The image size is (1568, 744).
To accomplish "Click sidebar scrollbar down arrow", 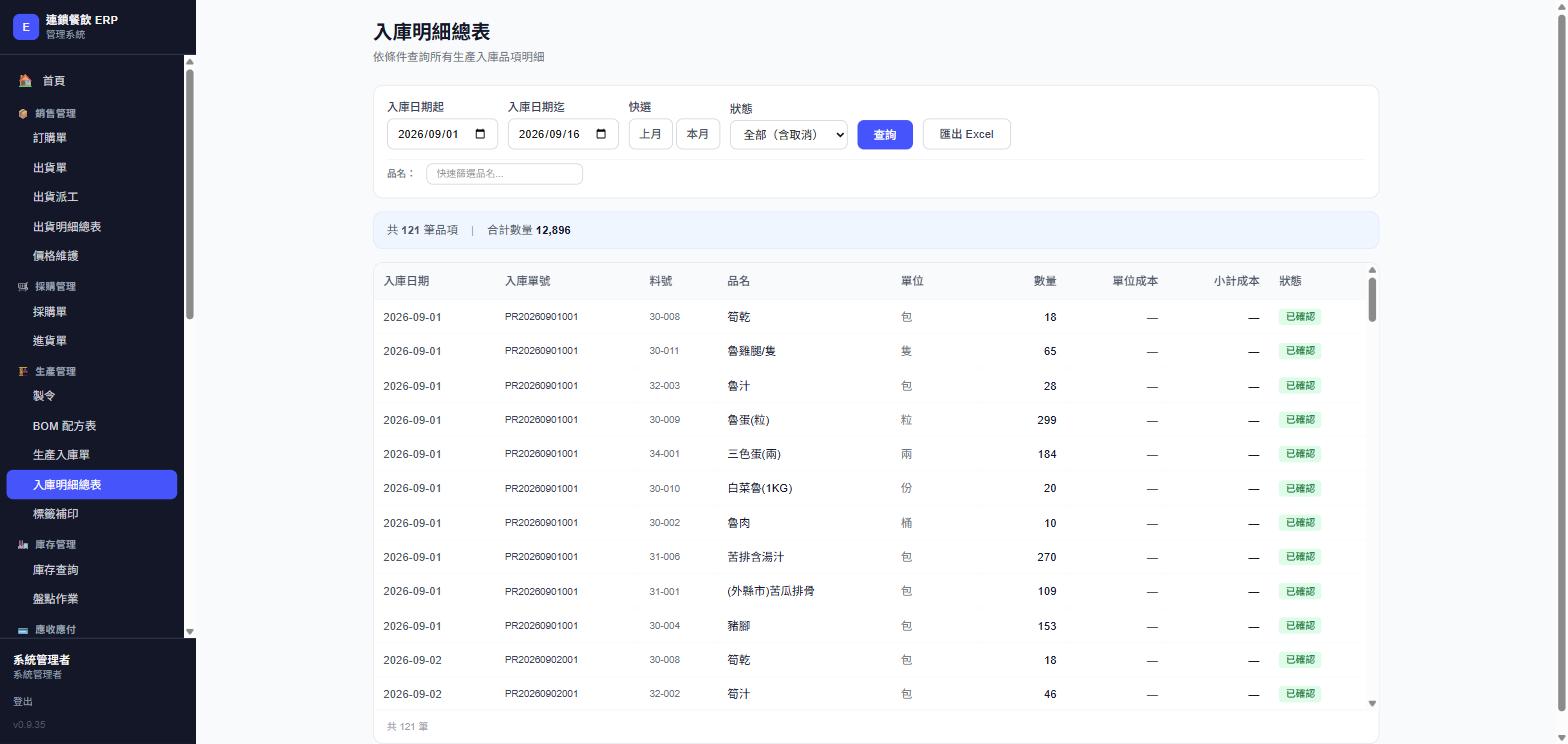I will (x=190, y=632).
